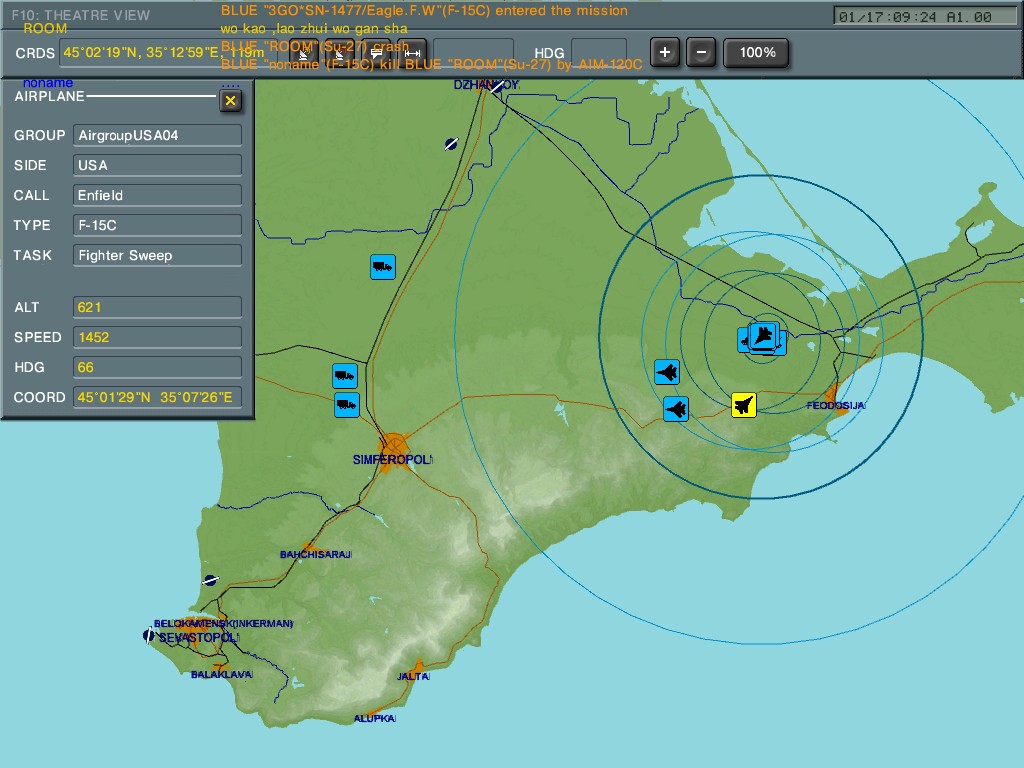Click the ALT value 621
The width and height of the screenshot is (1024, 768).
pos(157,308)
